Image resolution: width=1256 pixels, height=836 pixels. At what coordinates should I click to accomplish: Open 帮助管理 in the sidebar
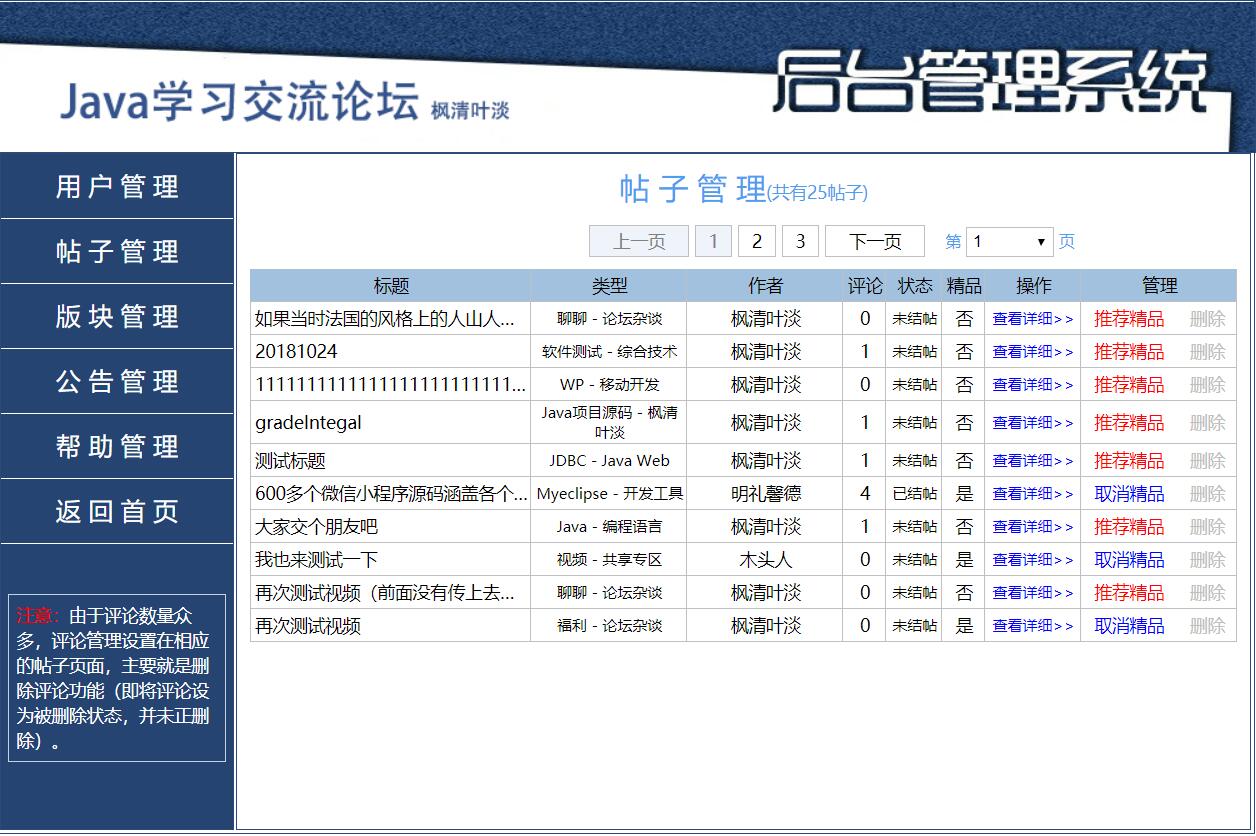coord(117,447)
